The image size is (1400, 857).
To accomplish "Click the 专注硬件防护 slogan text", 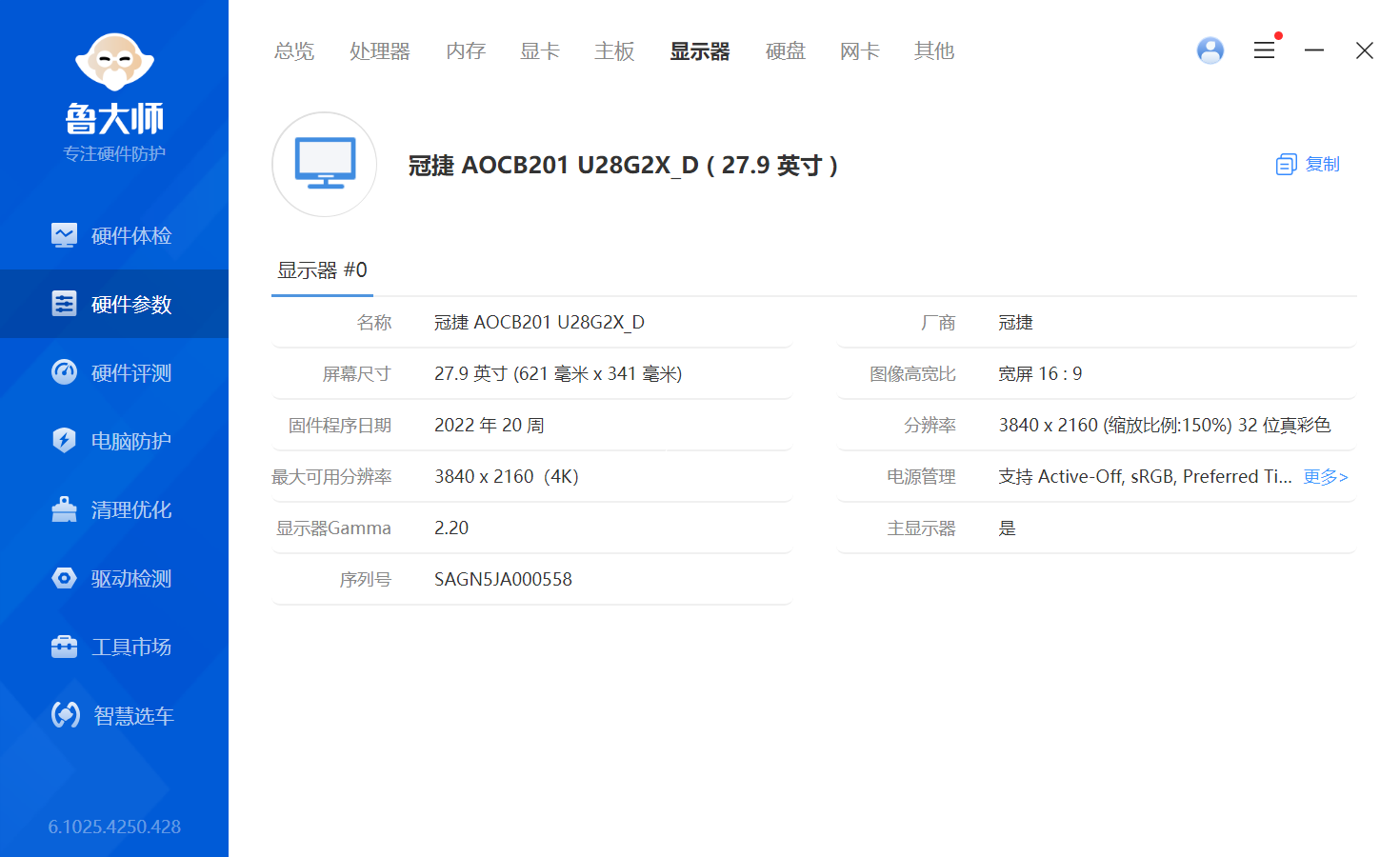I will pos(114,154).
